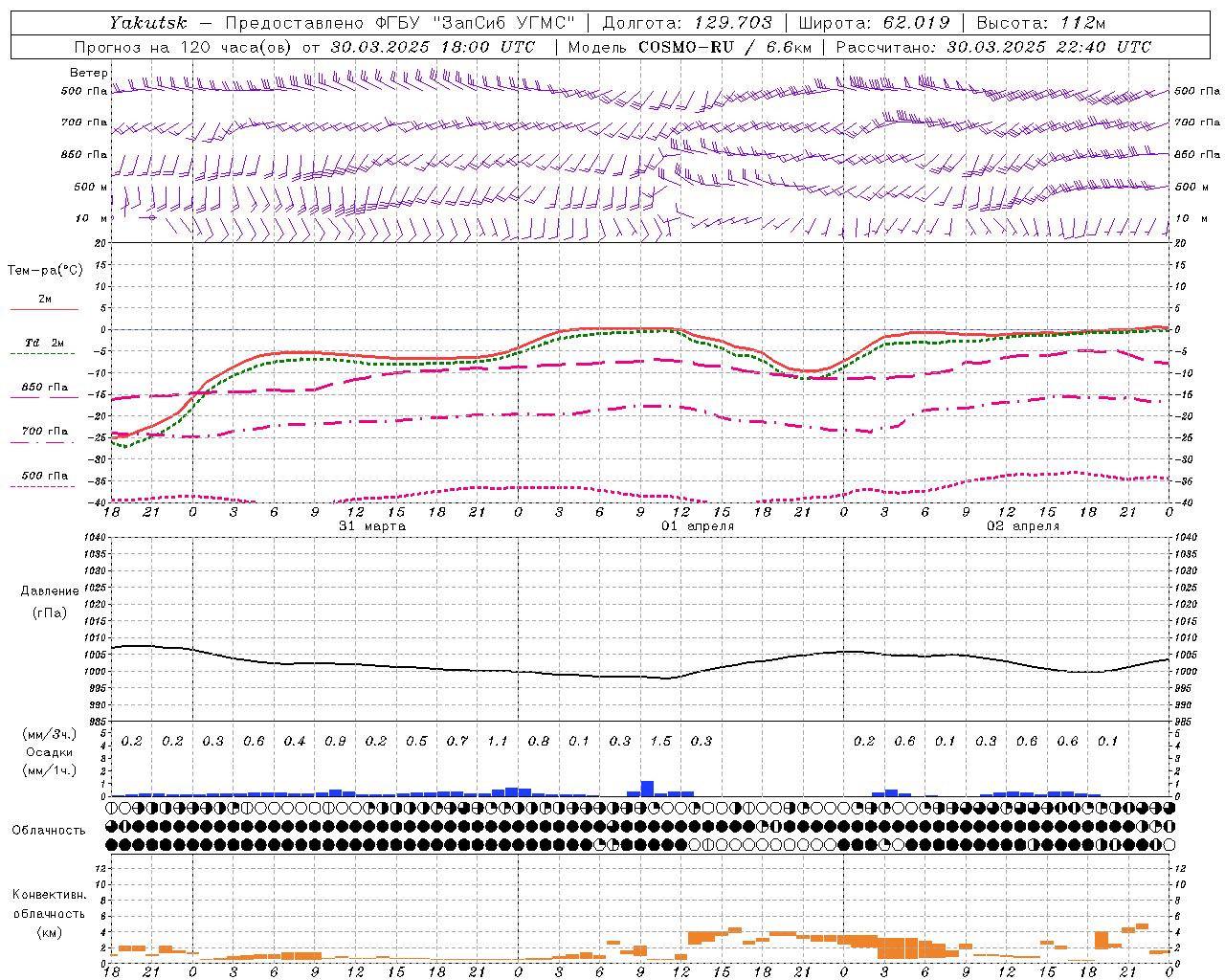Viewport: 1225px width, 980px height.
Task: Click the Тем-ра(°C) chart label
Action: (45, 271)
